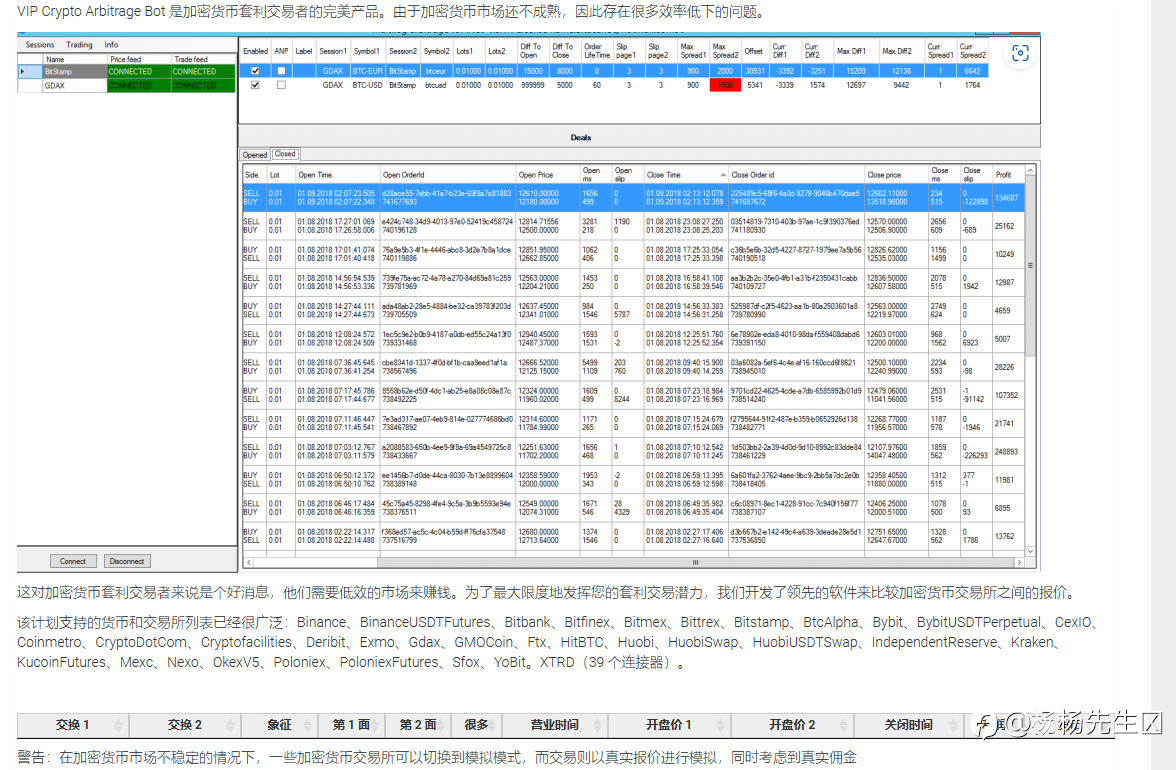Click the Max Diff2 column header

[901, 51]
